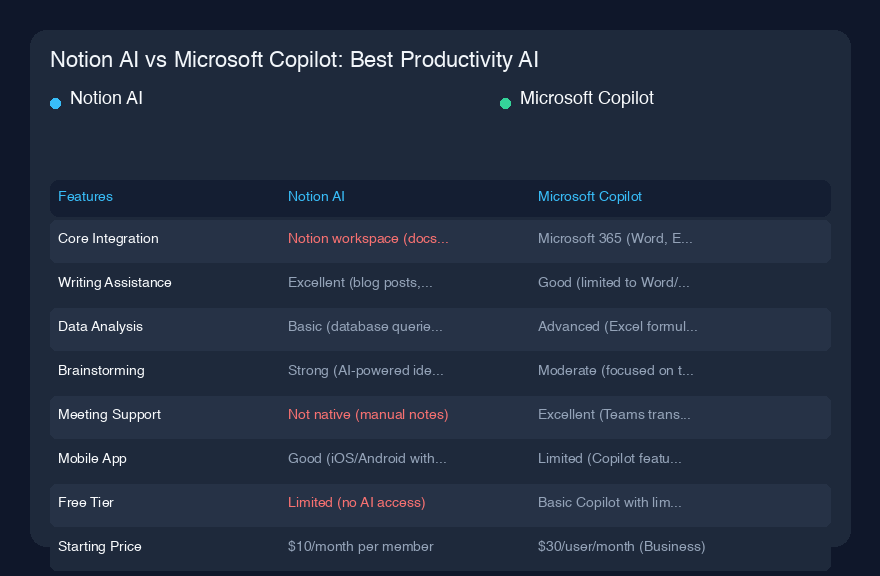The image size is (880, 576).
Task: Select the Notion AI legend label
Action: pos(106,98)
